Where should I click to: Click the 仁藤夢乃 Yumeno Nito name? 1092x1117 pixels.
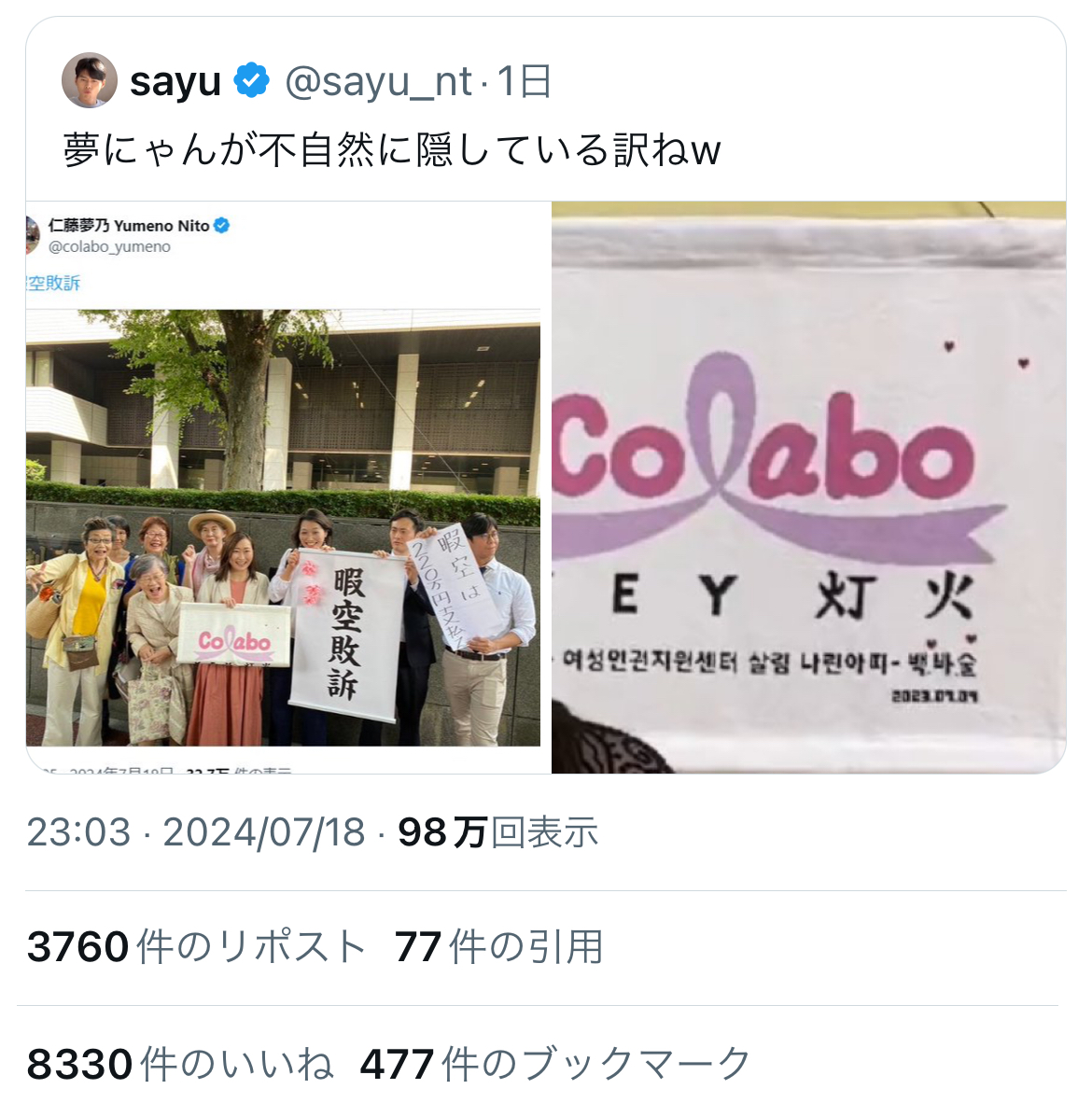(129, 226)
